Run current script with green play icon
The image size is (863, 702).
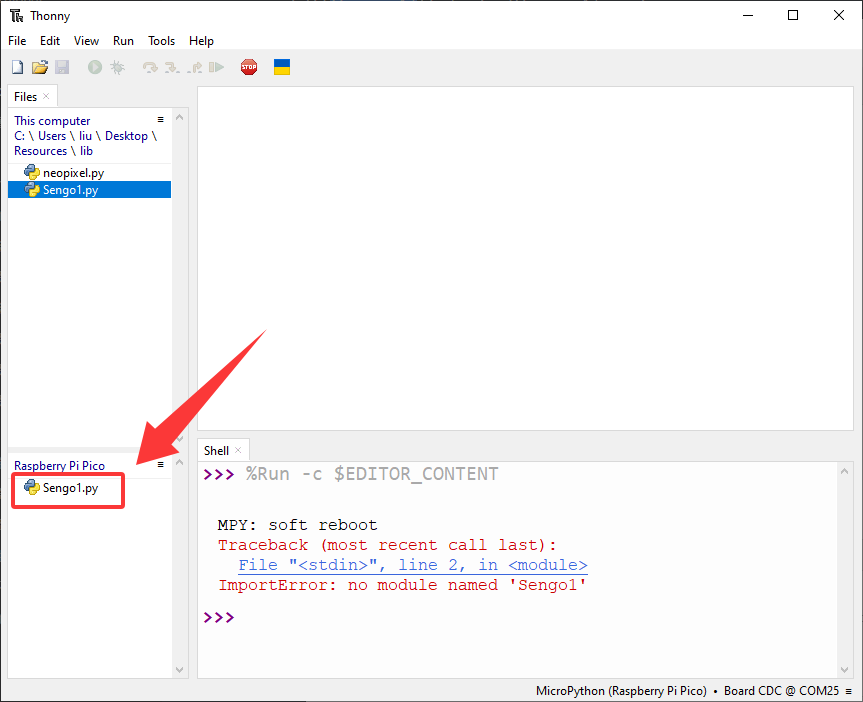click(95, 67)
